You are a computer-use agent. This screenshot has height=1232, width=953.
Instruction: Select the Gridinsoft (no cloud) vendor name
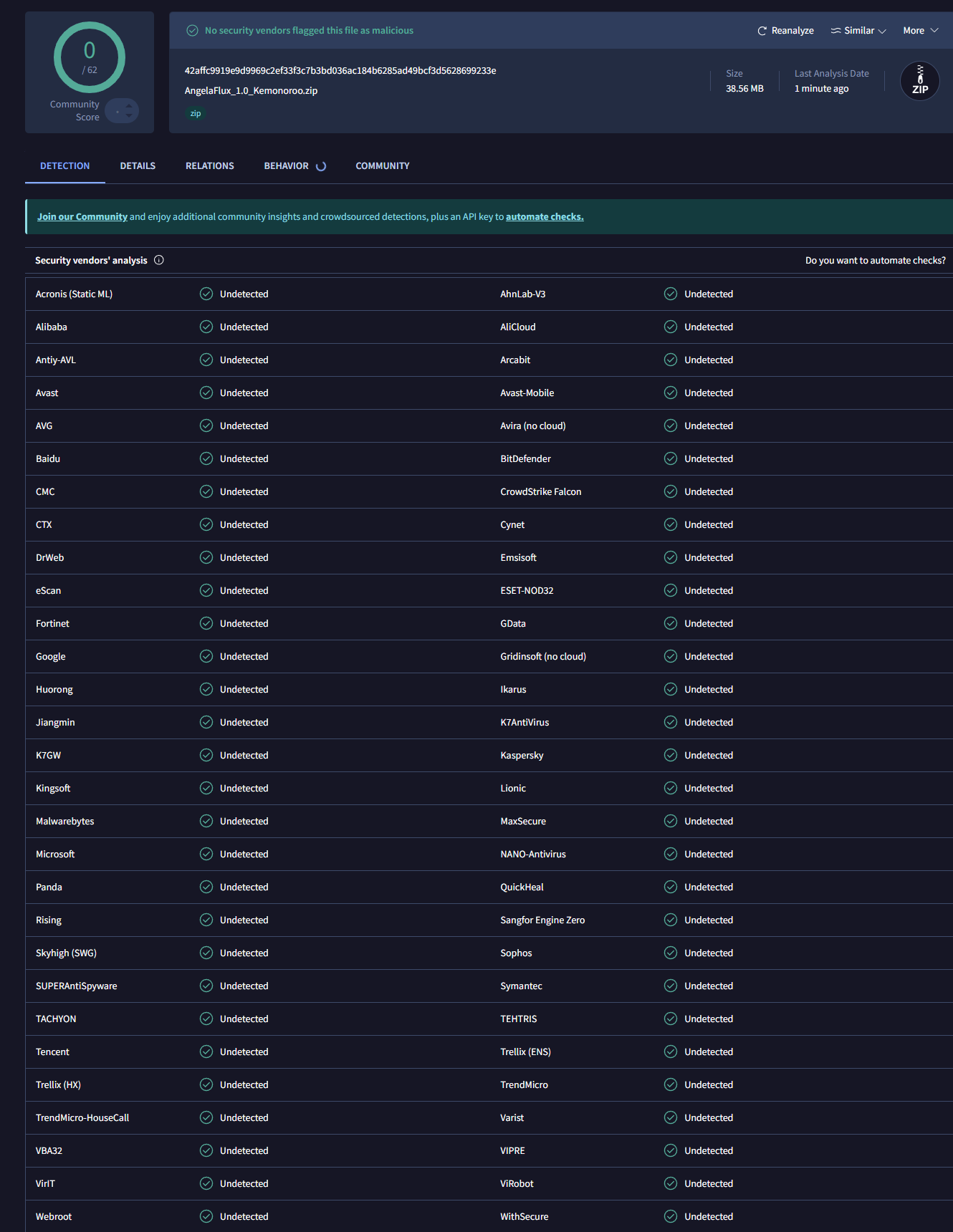click(x=543, y=657)
